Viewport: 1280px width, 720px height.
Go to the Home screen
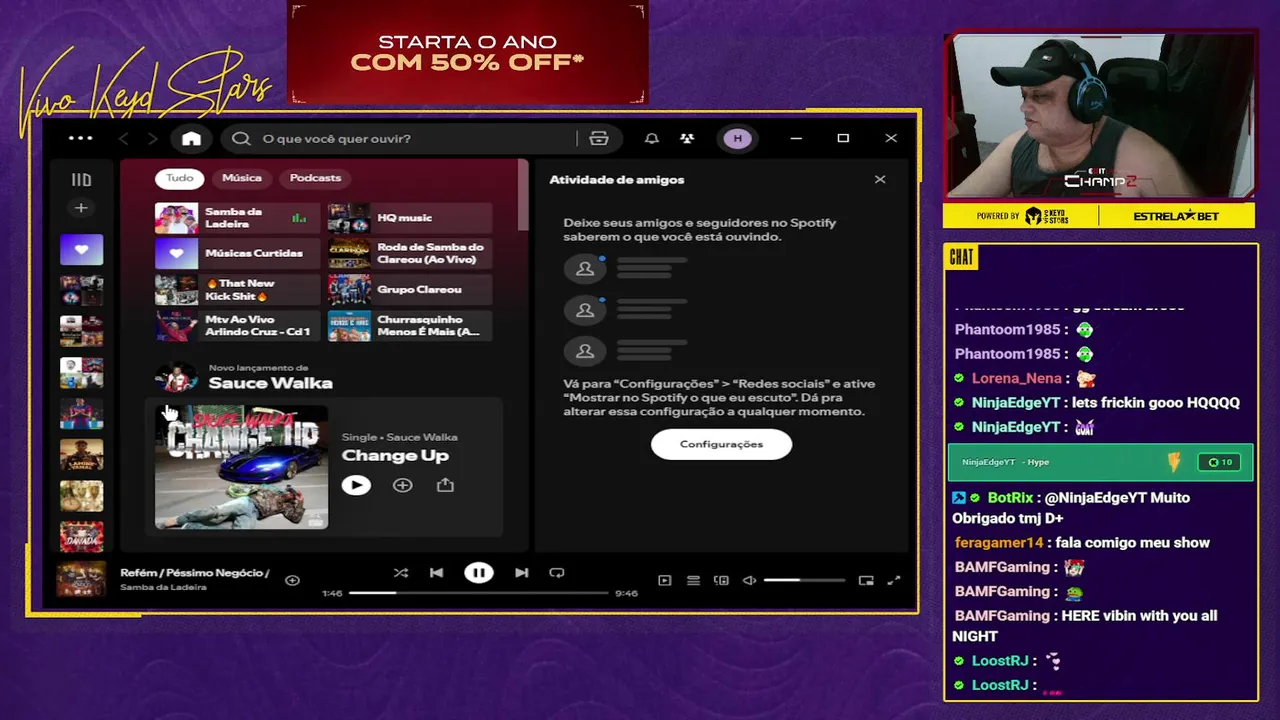click(191, 139)
